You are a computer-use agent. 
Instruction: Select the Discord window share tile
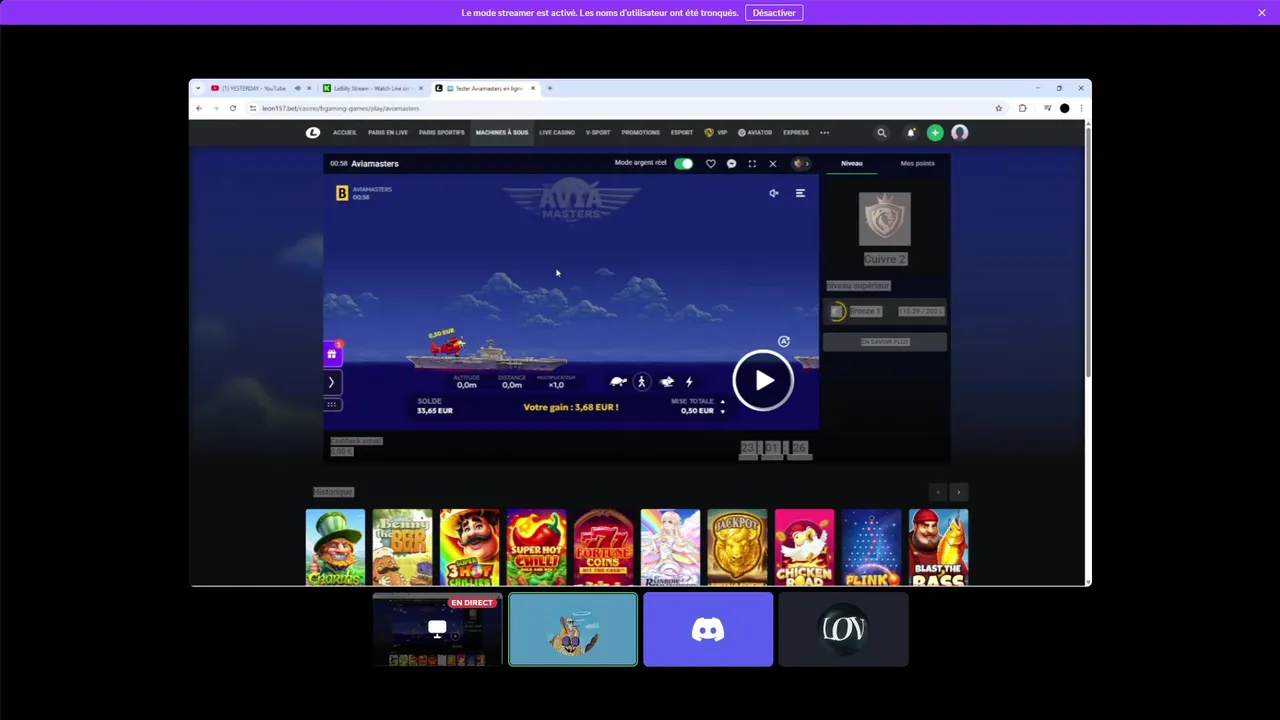pos(708,629)
